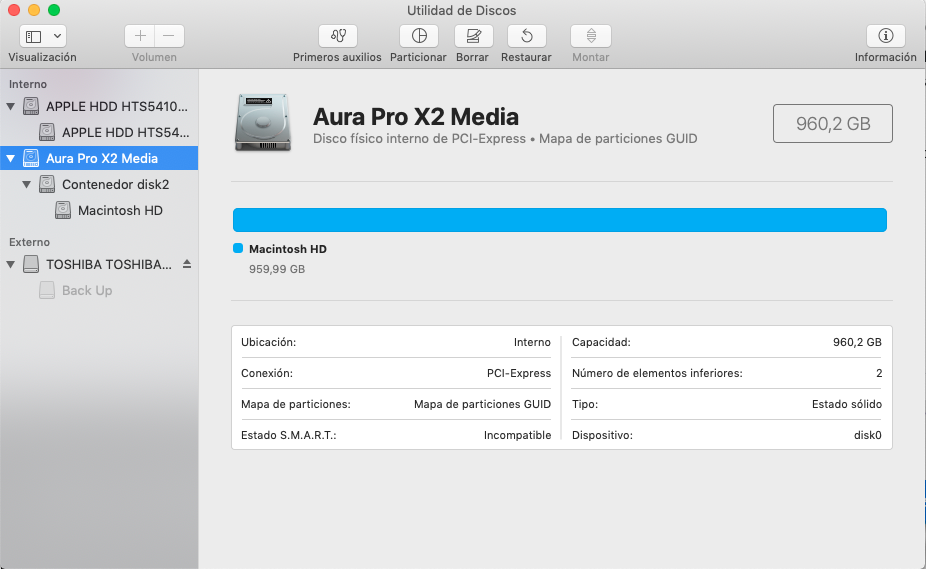
Task: Collapse the APPLE HDD HTS5410 disk triangle
Action: pos(11,107)
